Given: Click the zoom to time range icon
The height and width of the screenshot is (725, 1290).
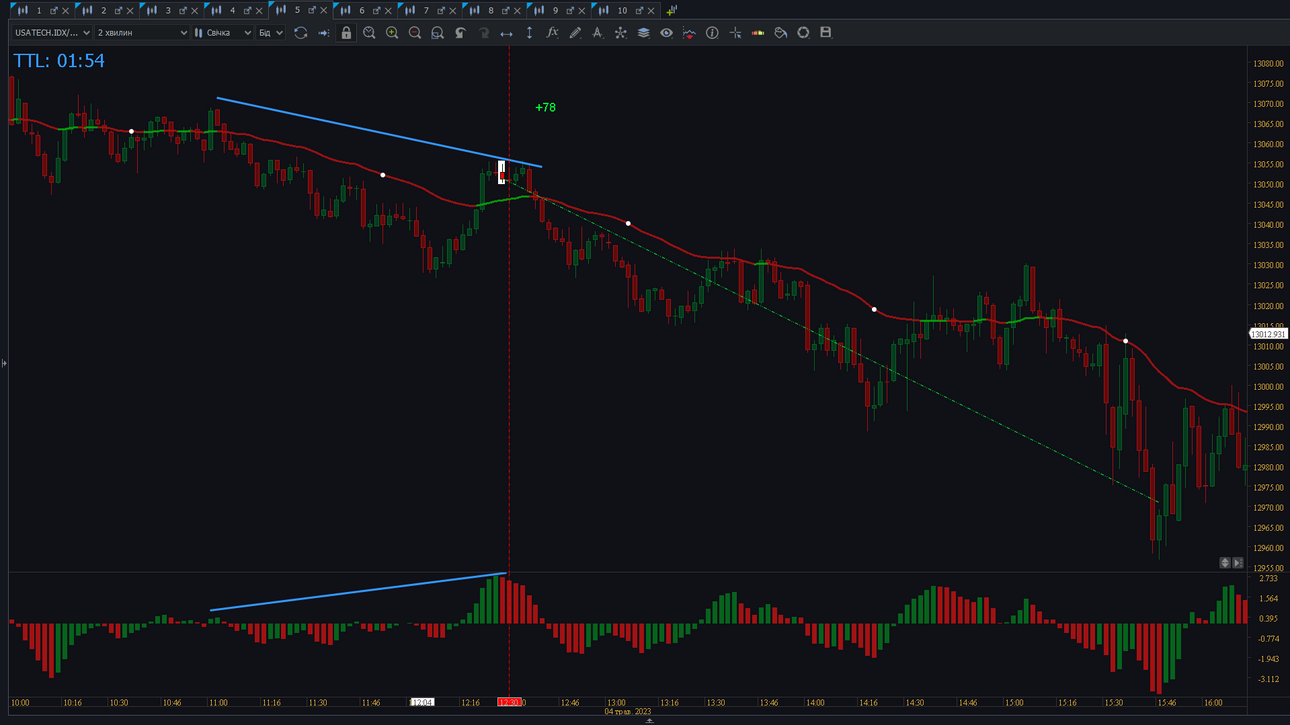Looking at the screenshot, I should pyautogui.click(x=369, y=33).
